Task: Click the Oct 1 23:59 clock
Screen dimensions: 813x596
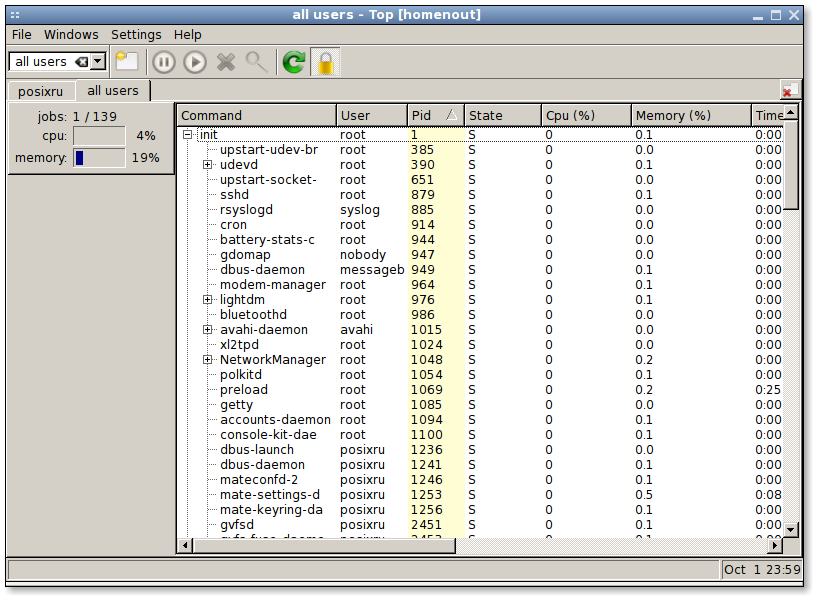Action: 762,570
